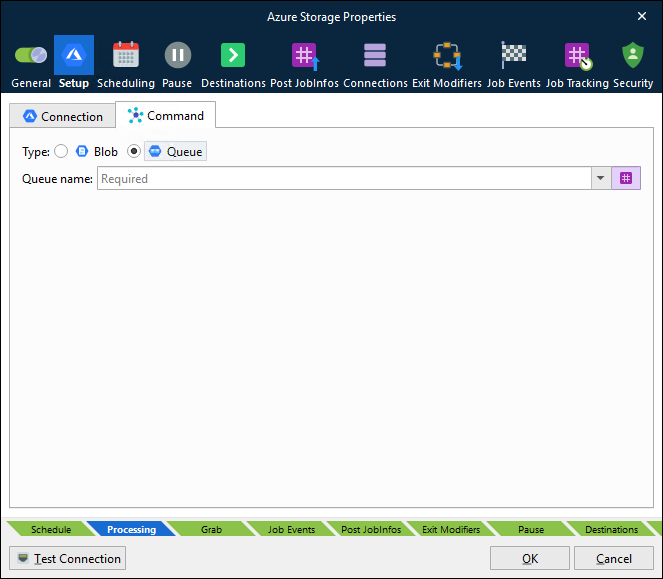
Task: Jump to the Schedule stage
Action: pos(51,529)
